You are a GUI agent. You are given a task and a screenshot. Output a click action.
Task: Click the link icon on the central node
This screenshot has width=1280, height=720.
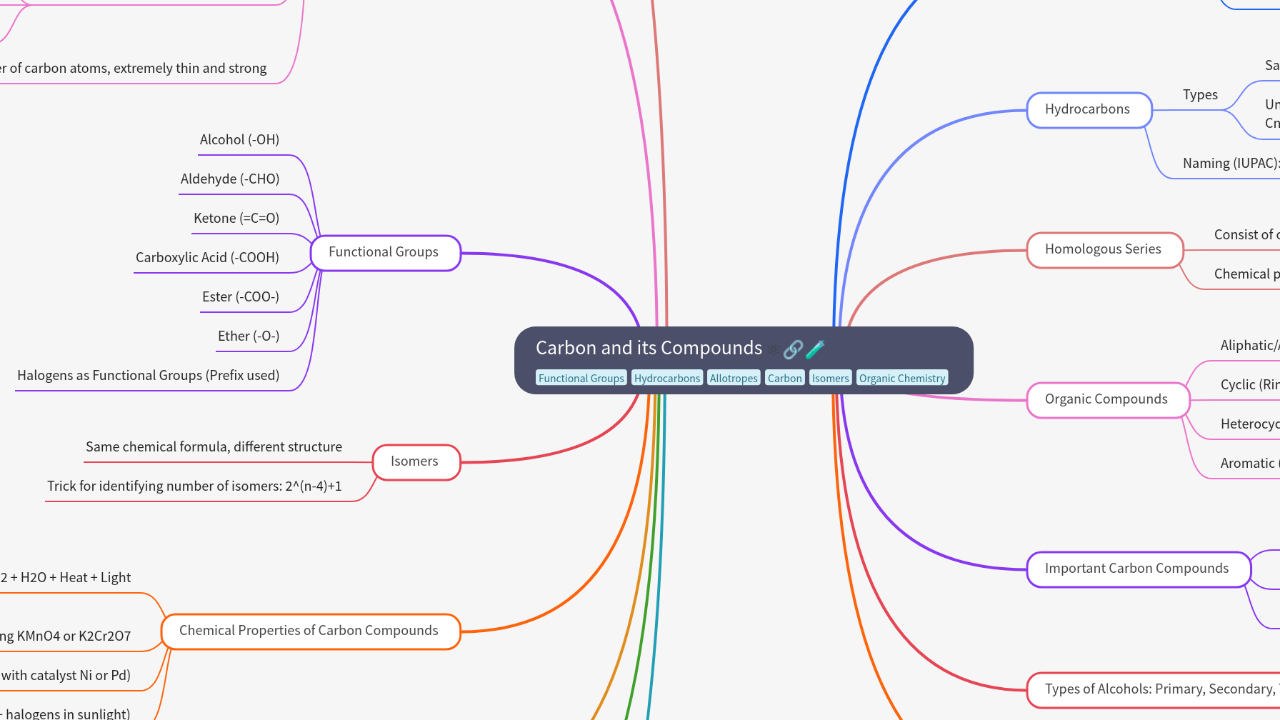(792, 349)
